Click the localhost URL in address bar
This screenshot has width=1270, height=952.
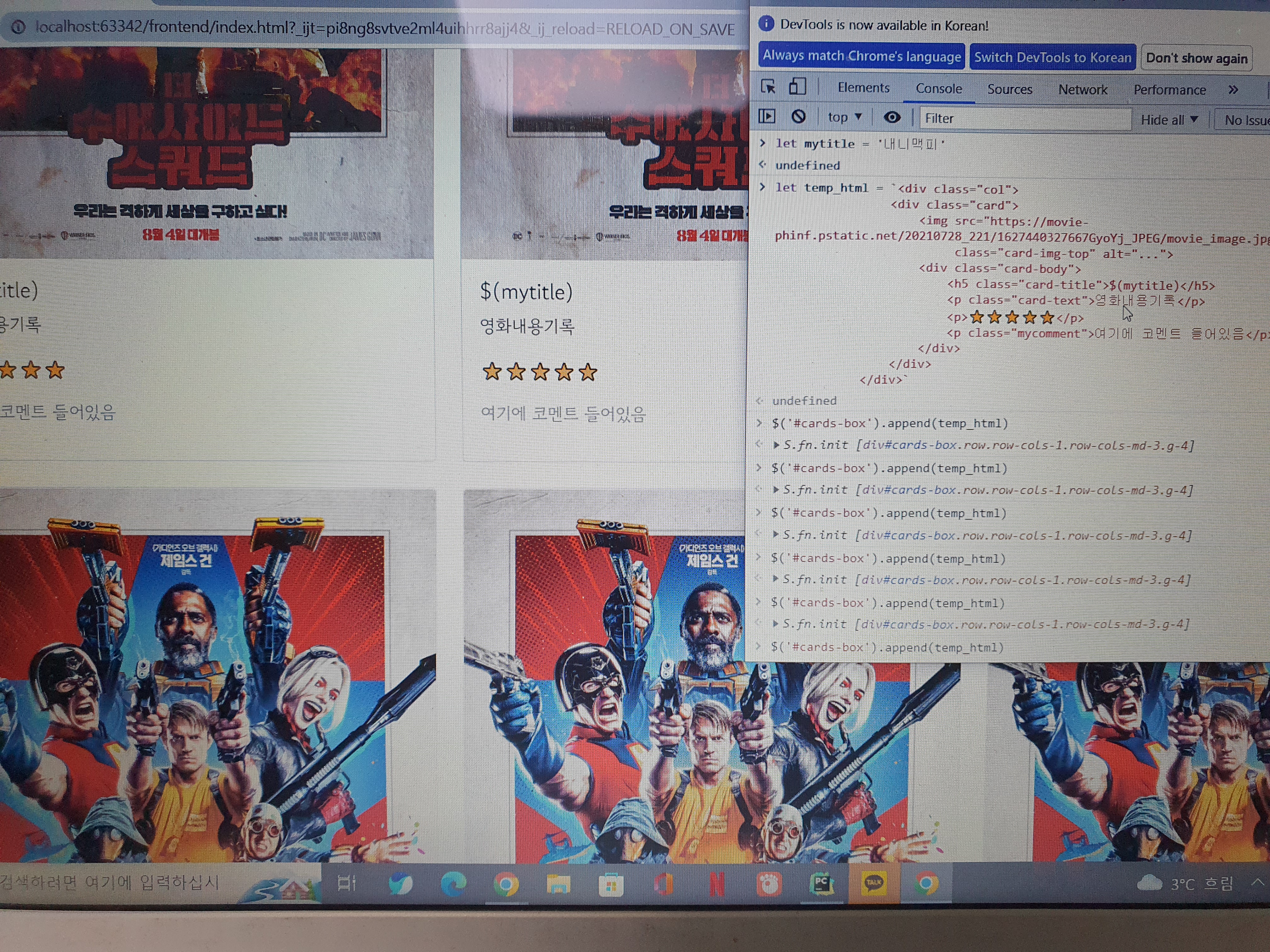pos(385,28)
